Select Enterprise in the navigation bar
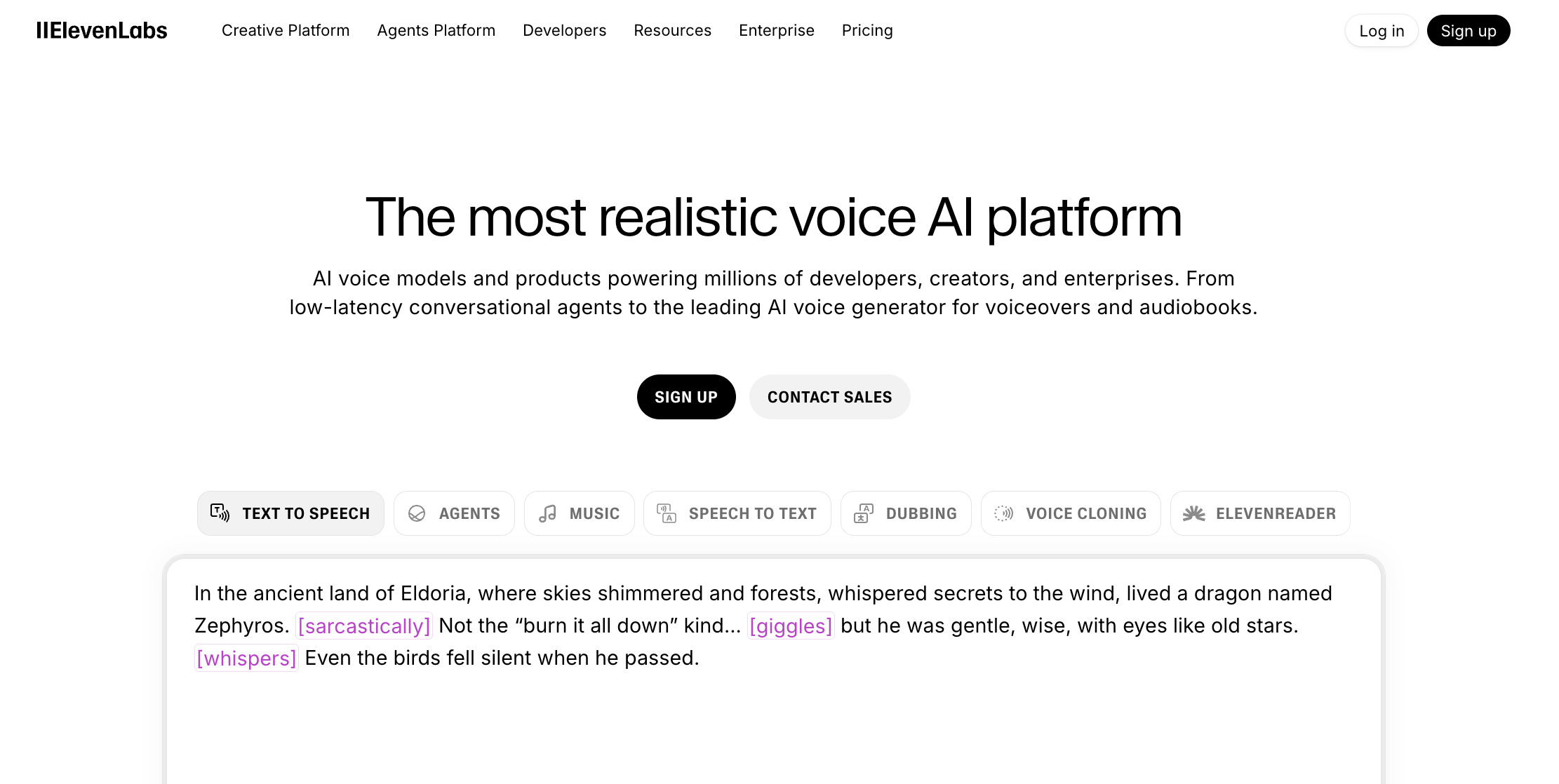The width and height of the screenshot is (1559, 784). [776, 30]
